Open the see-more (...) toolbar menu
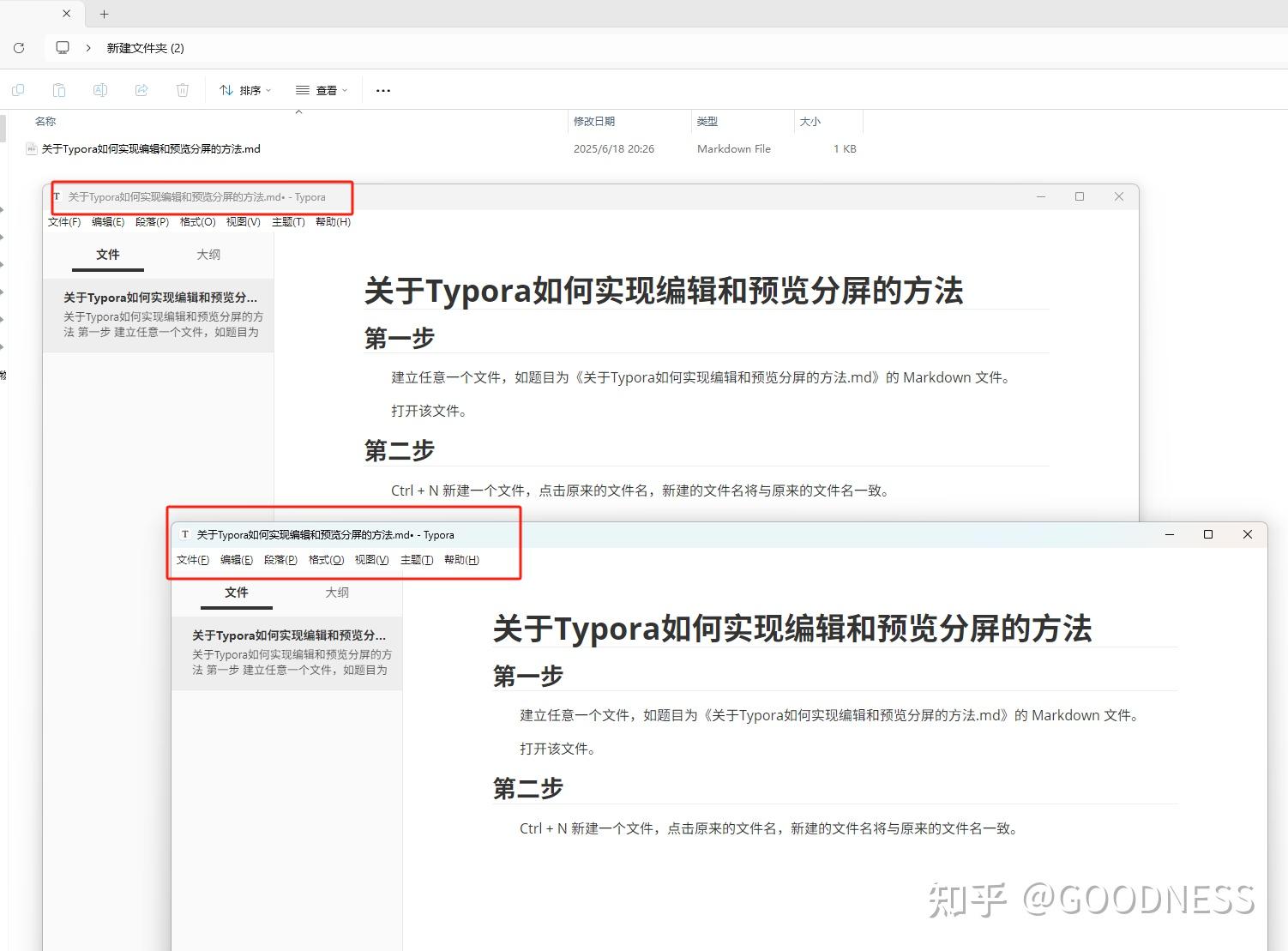1288x951 pixels. pyautogui.click(x=382, y=90)
